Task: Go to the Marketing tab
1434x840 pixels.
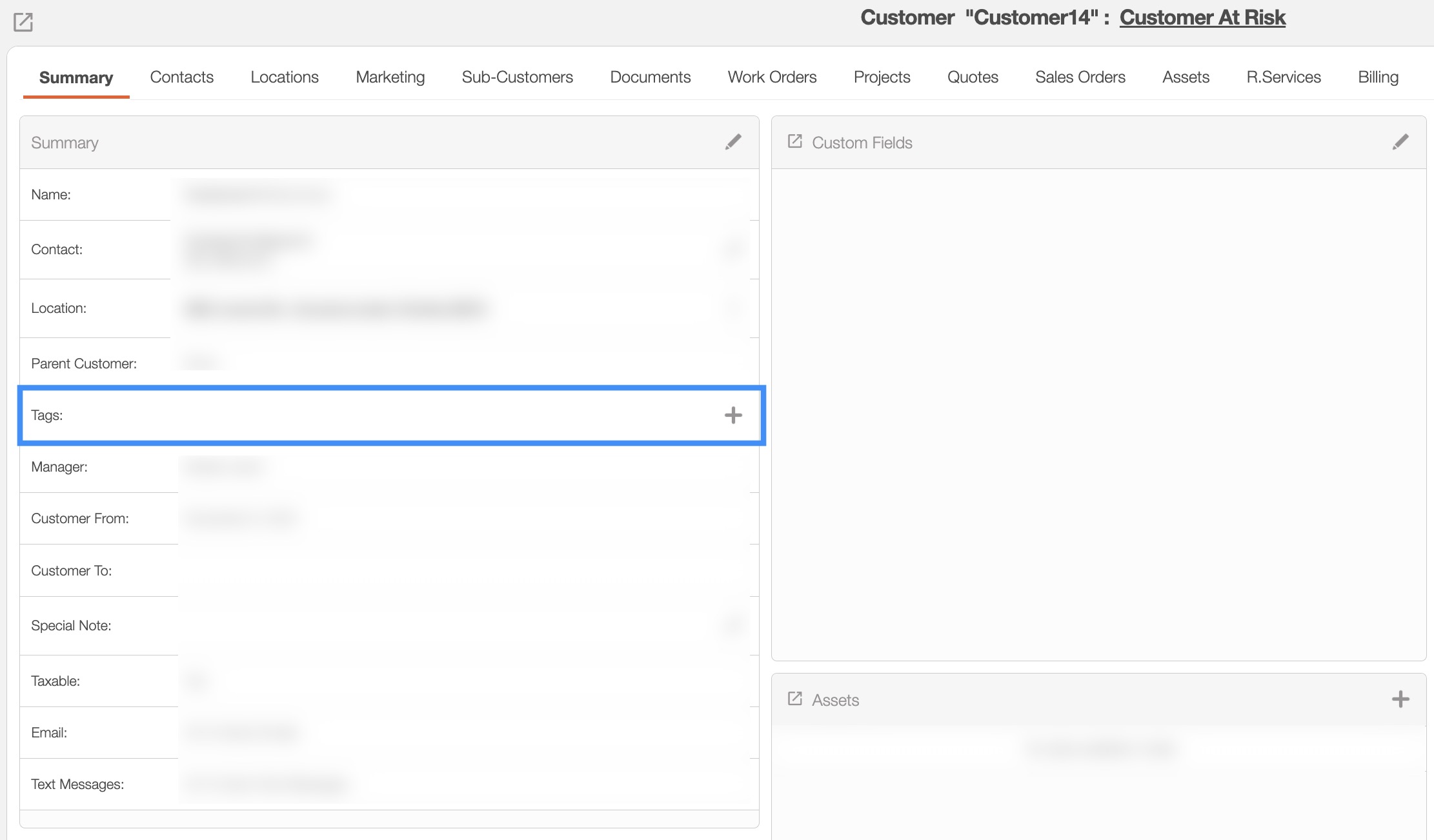Action: click(390, 77)
